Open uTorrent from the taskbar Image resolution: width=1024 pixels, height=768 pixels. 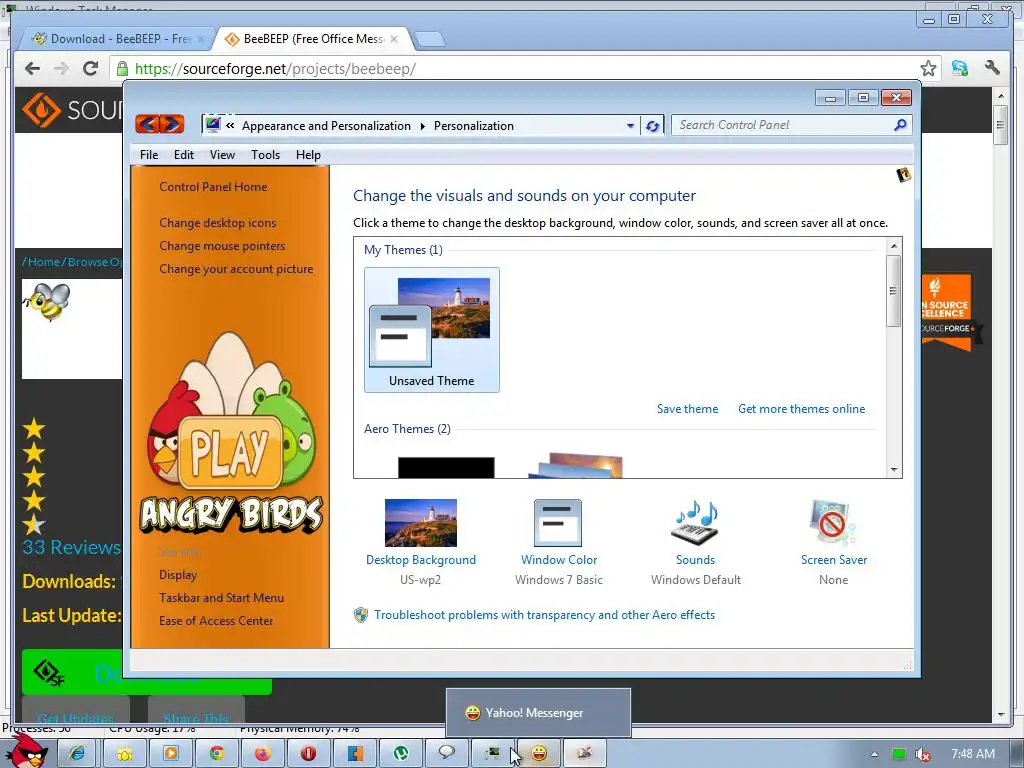pos(400,754)
